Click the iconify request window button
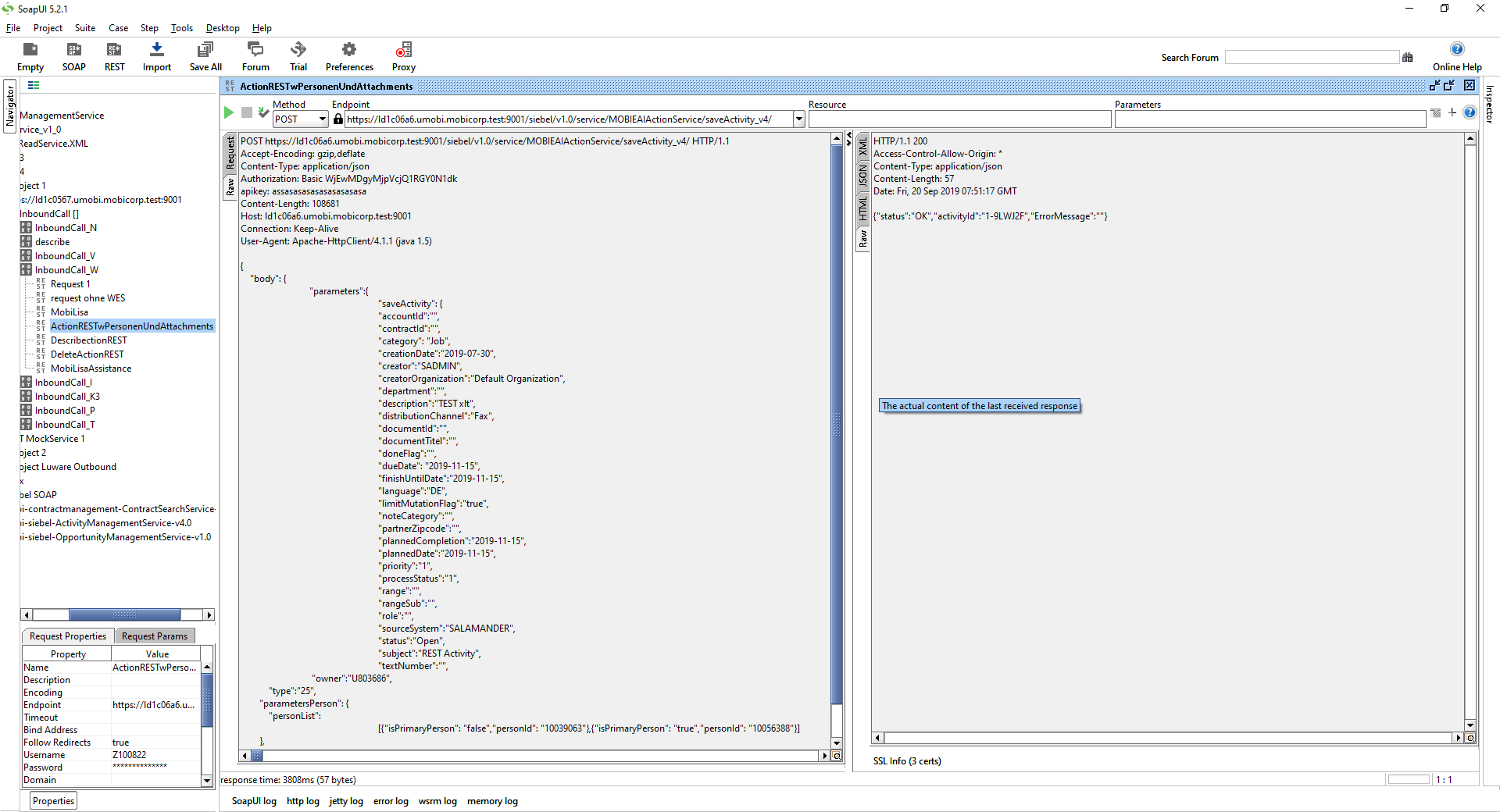 [x=1434, y=86]
